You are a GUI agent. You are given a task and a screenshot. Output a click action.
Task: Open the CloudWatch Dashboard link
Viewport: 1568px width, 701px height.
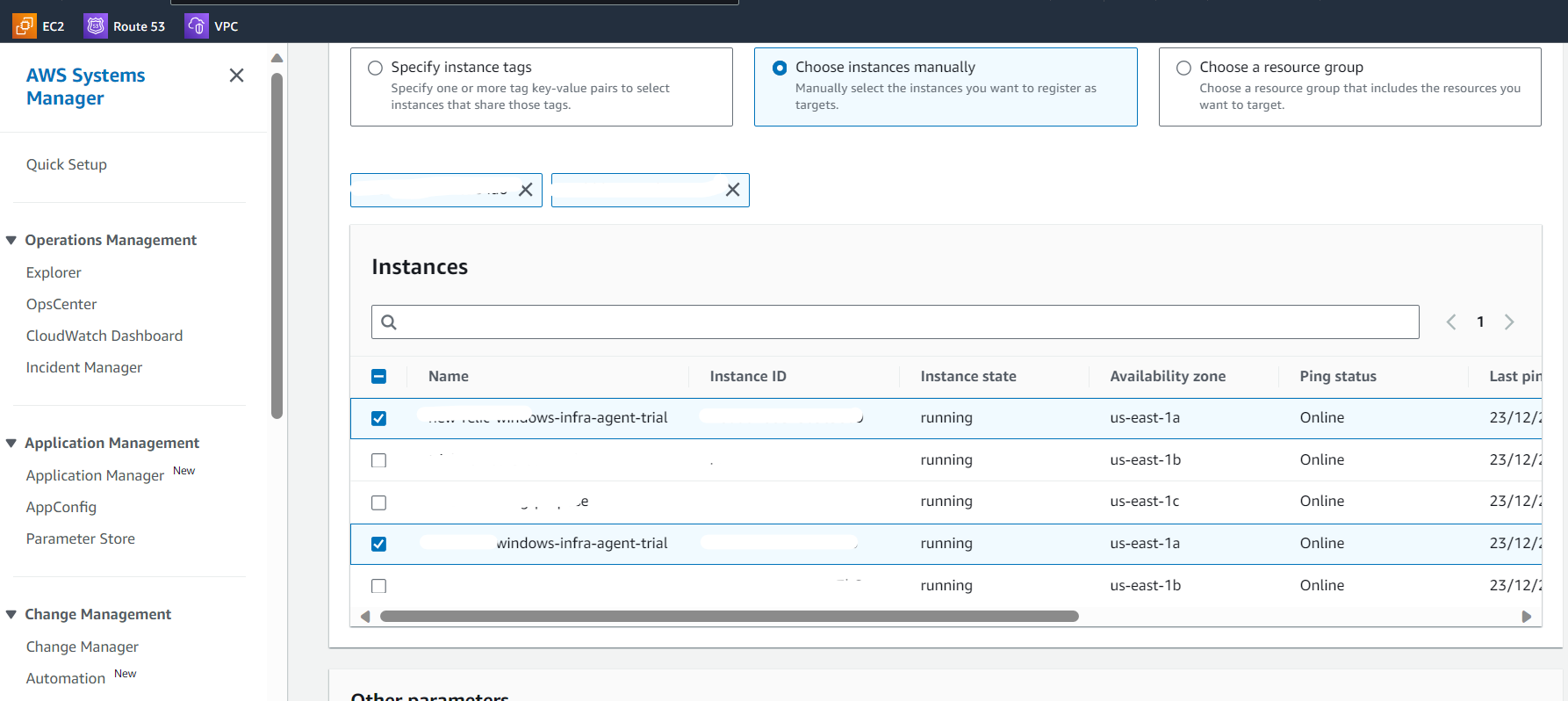(104, 336)
